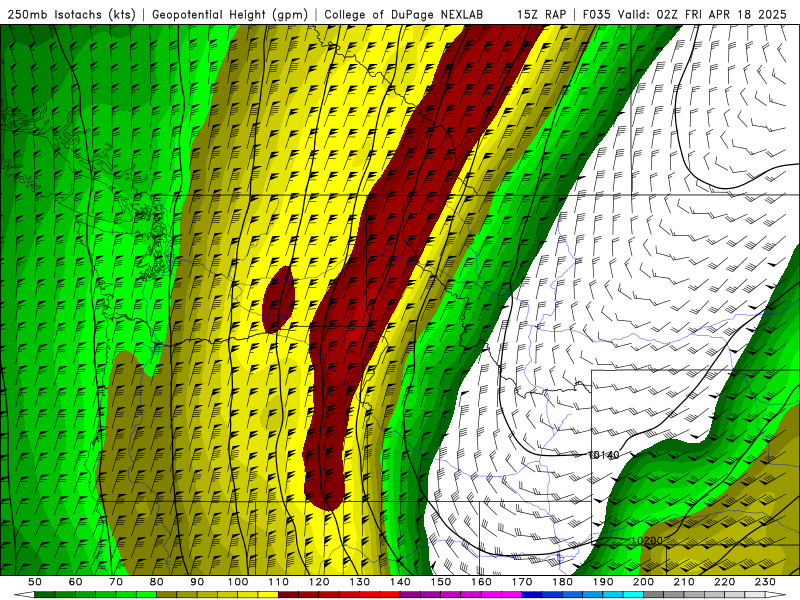Click the "10200" height contour label
800x600 pixels.
point(647,540)
